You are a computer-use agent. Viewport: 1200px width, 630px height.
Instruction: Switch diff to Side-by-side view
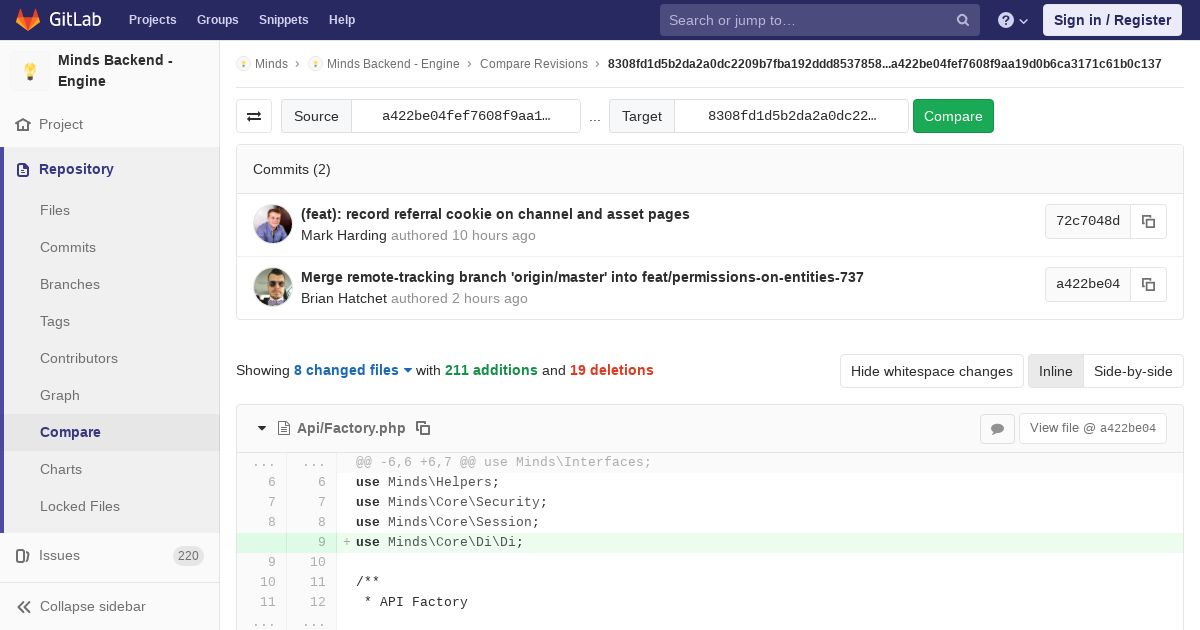tap(1133, 371)
